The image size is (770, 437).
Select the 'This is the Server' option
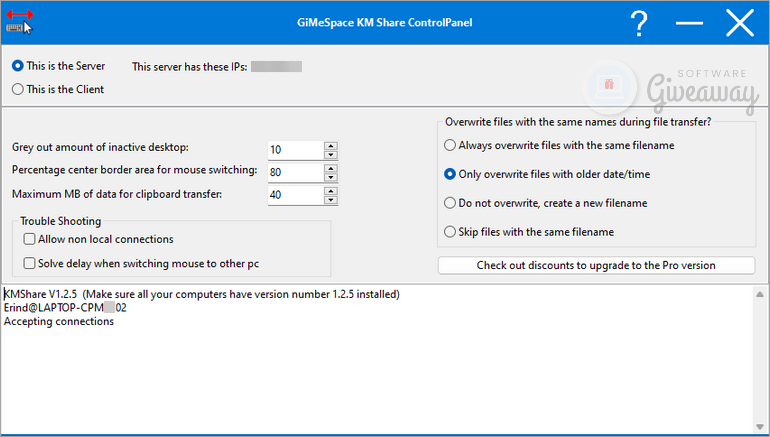[17, 66]
